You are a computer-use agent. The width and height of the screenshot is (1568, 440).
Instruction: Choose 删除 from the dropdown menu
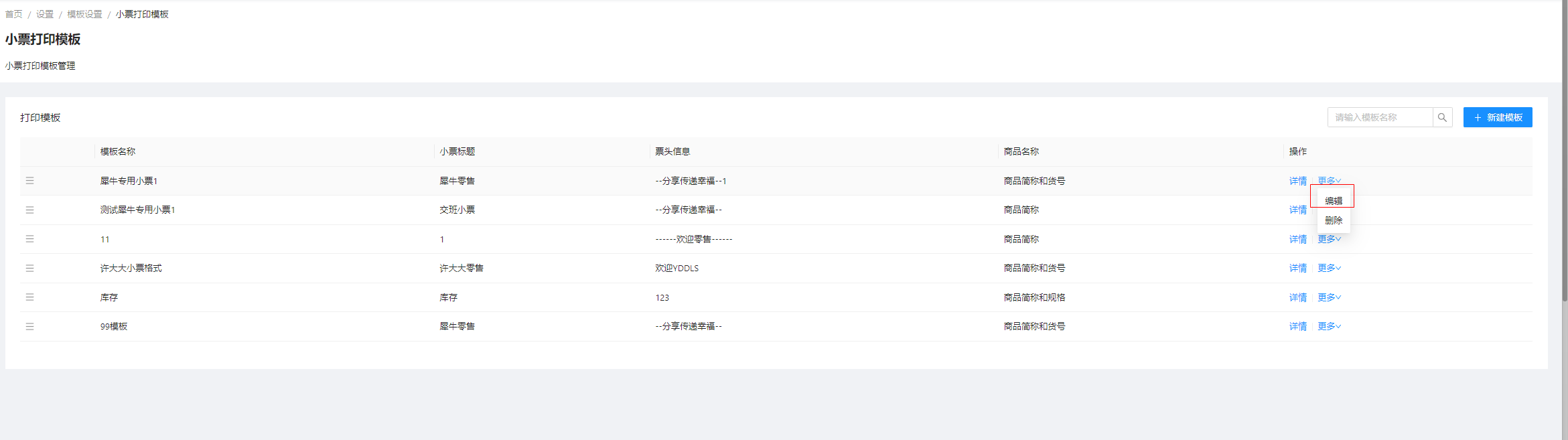(1334, 220)
